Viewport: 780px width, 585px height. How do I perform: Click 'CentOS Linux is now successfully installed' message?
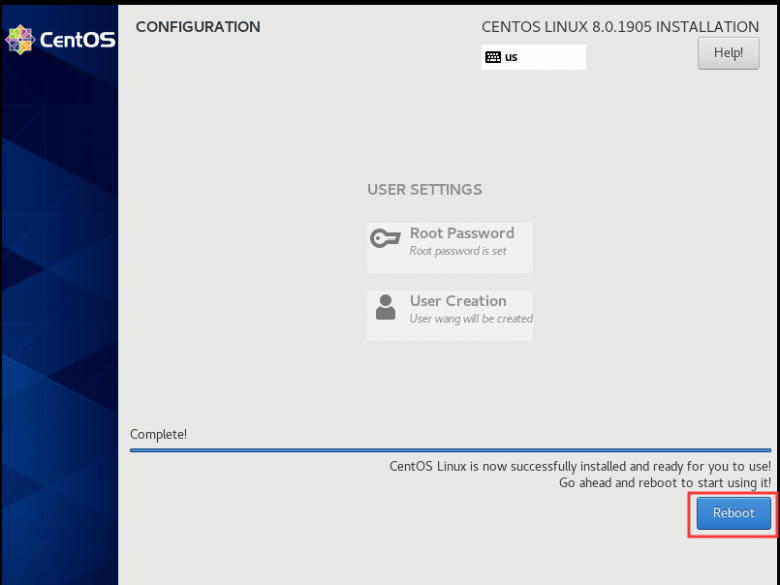580,467
